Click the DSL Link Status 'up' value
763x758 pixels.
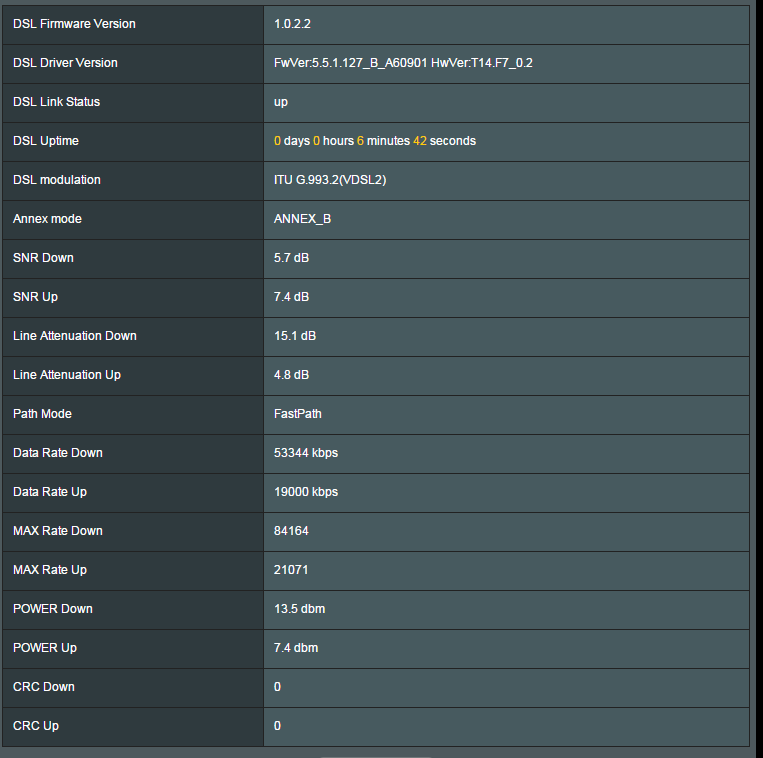pyautogui.click(x=280, y=102)
